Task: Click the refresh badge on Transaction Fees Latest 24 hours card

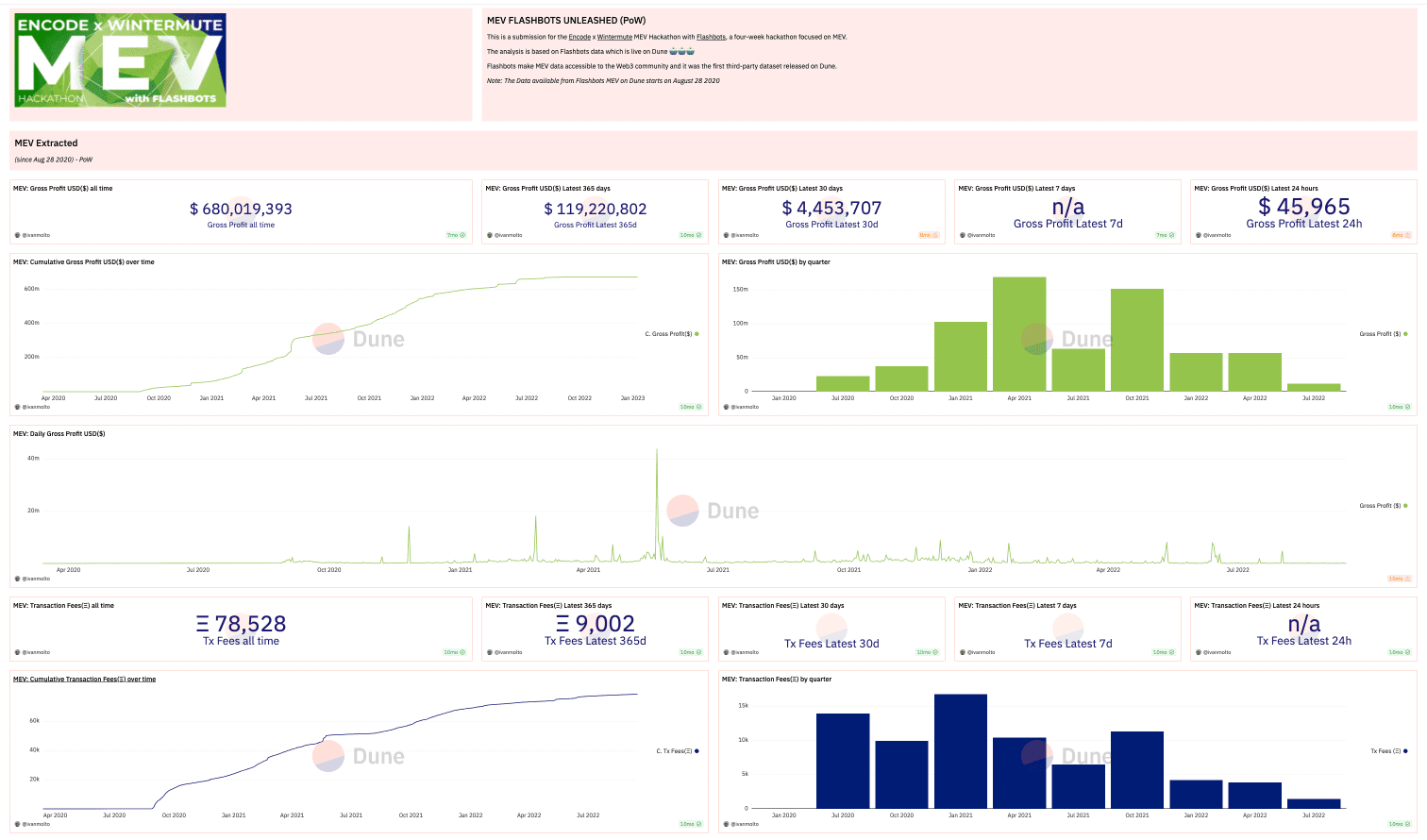Action: (x=1400, y=652)
